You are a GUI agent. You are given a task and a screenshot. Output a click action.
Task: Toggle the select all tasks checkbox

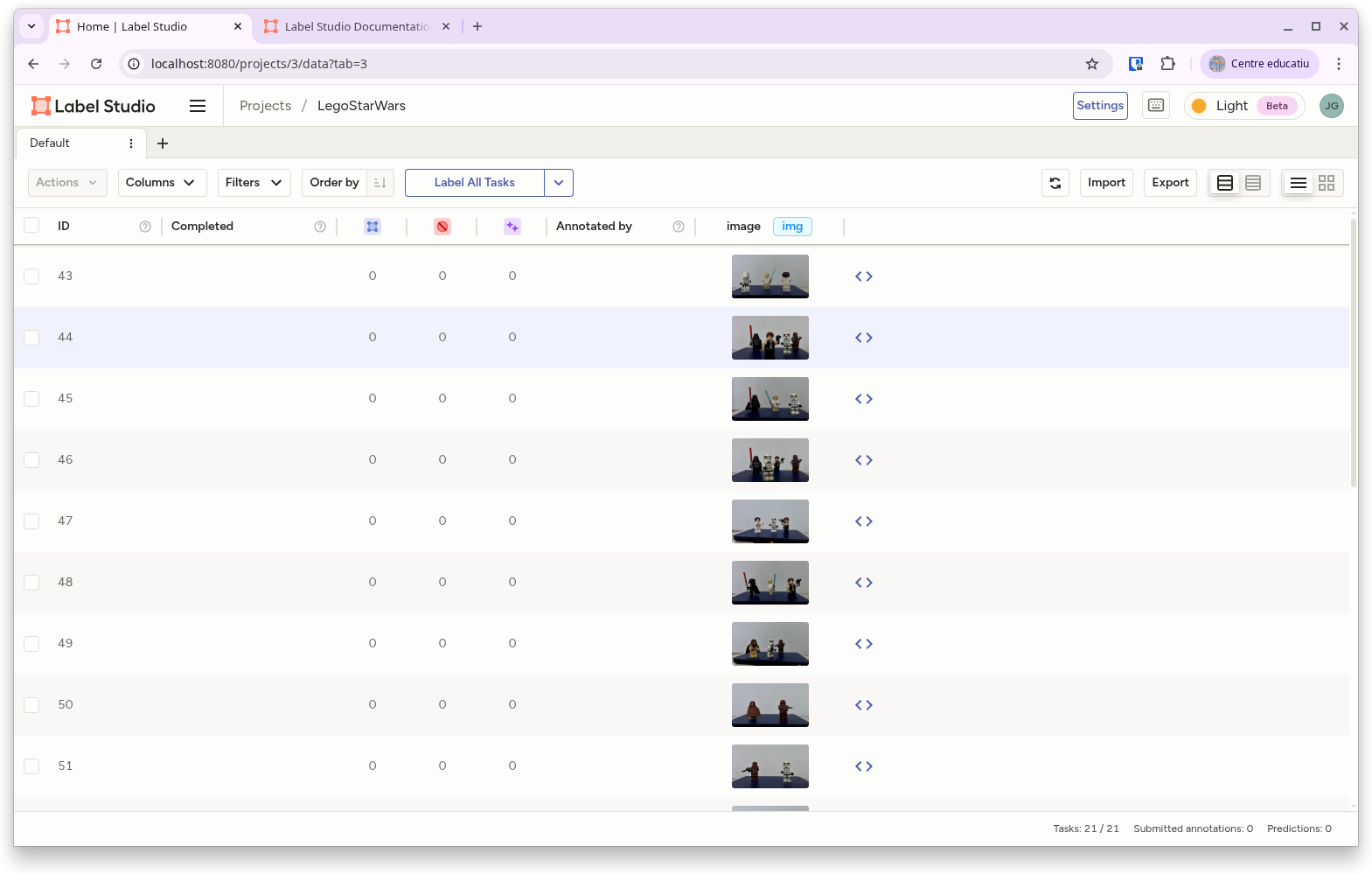(31, 226)
